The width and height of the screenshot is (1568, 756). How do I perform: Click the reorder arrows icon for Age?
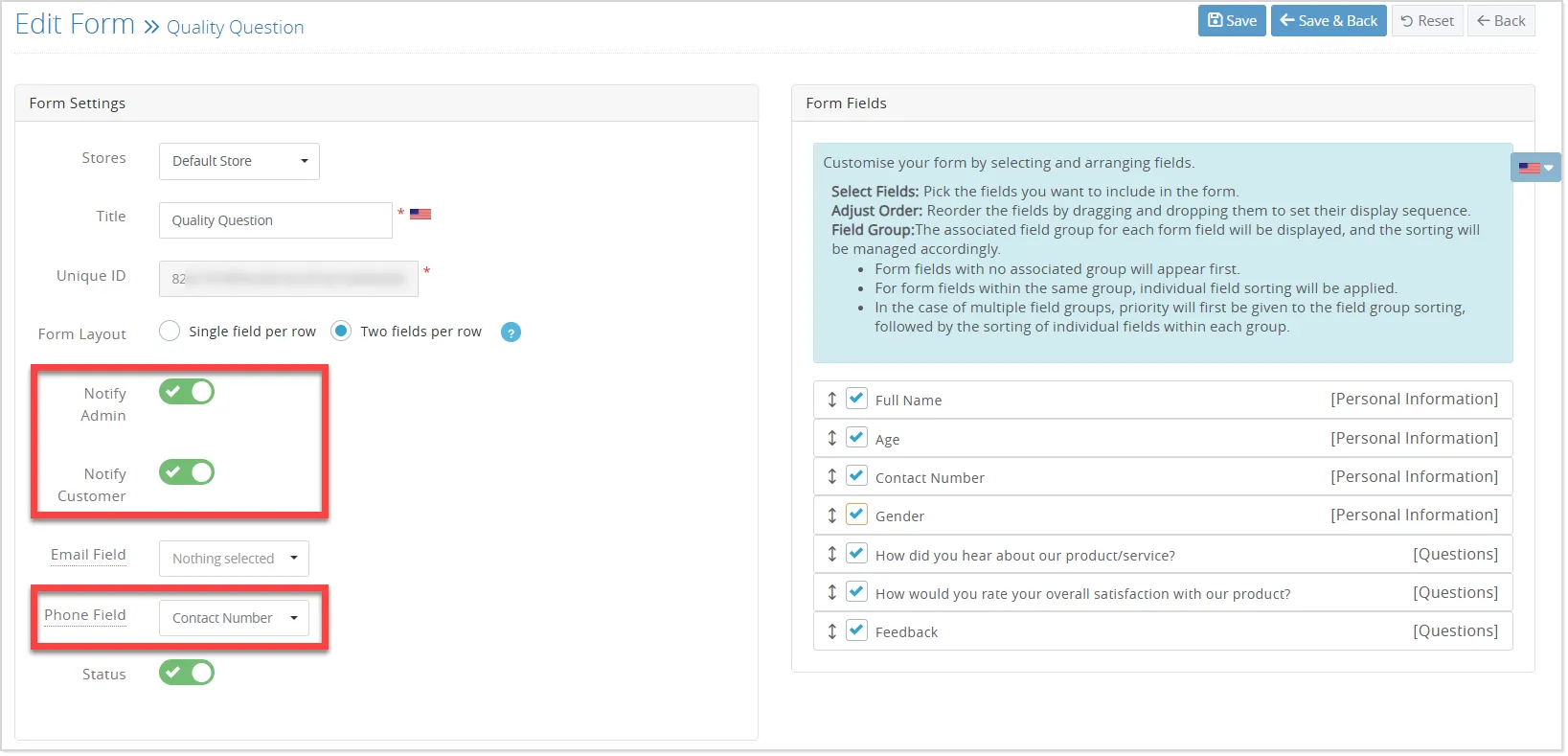(x=832, y=438)
